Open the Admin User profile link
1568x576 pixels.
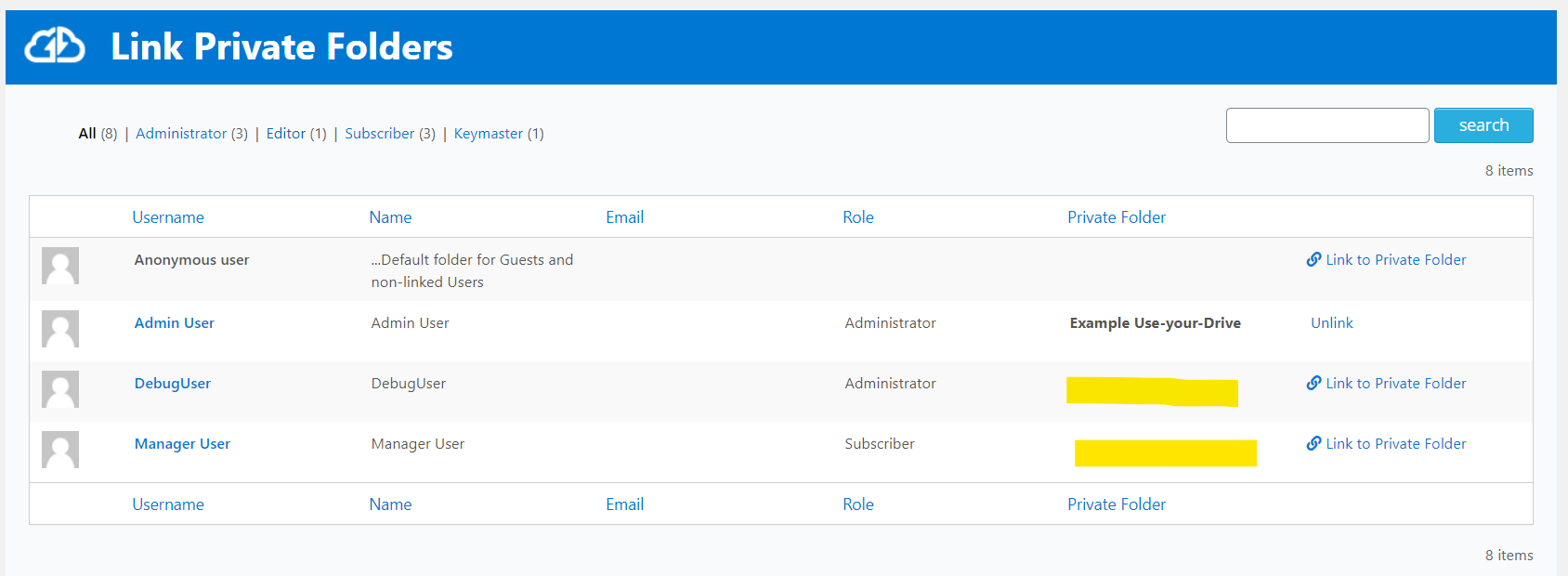(x=175, y=323)
